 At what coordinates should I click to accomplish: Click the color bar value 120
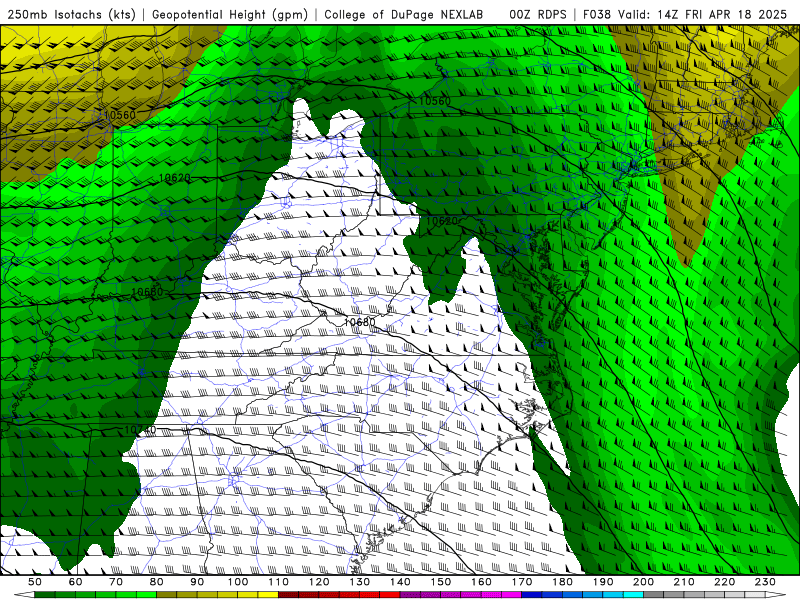pos(319,582)
